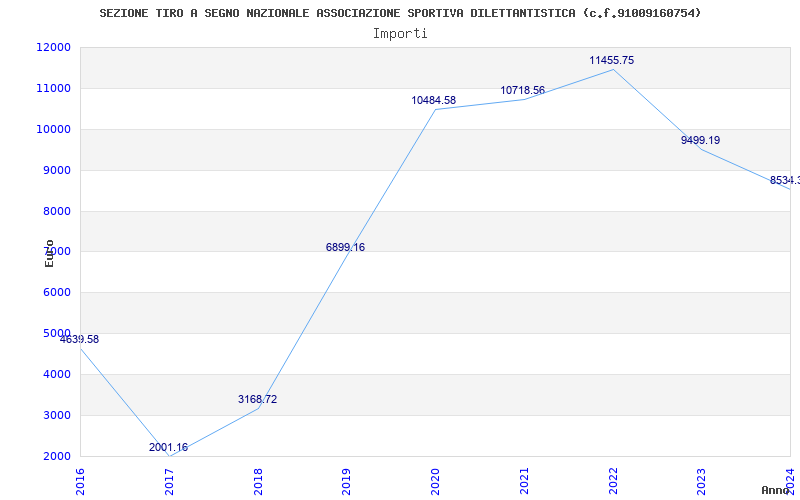Click the y-axis tick 8000
Image resolution: width=800 pixels, height=500 pixels.
coord(56,211)
